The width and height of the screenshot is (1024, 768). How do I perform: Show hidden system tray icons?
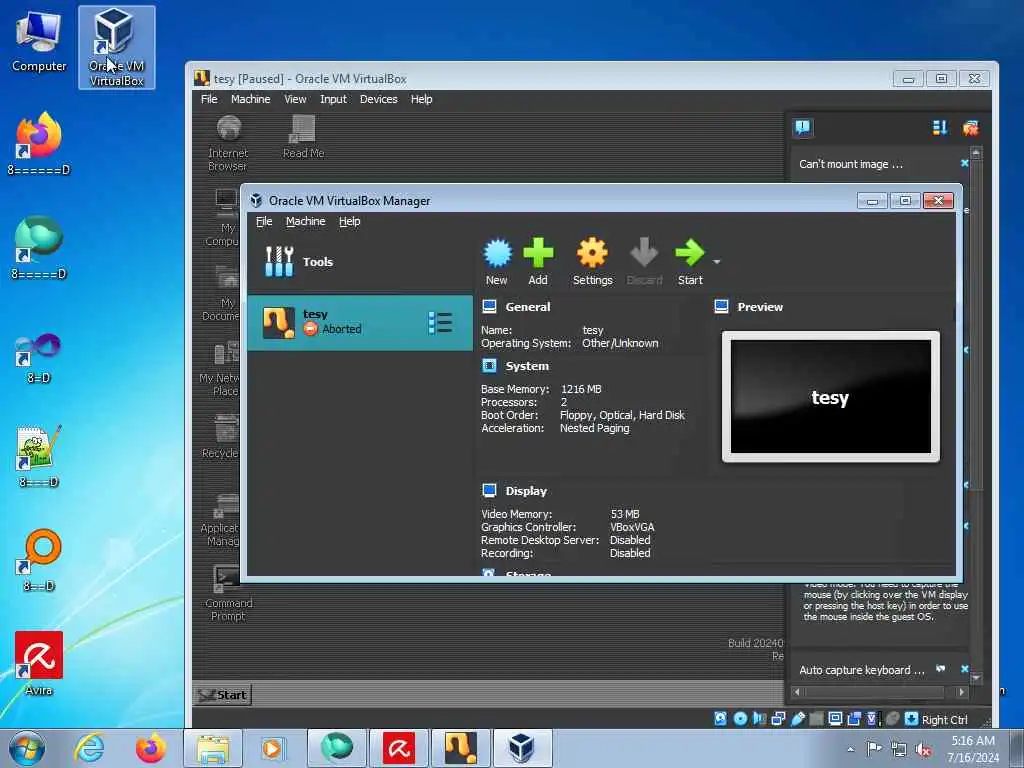(850, 749)
